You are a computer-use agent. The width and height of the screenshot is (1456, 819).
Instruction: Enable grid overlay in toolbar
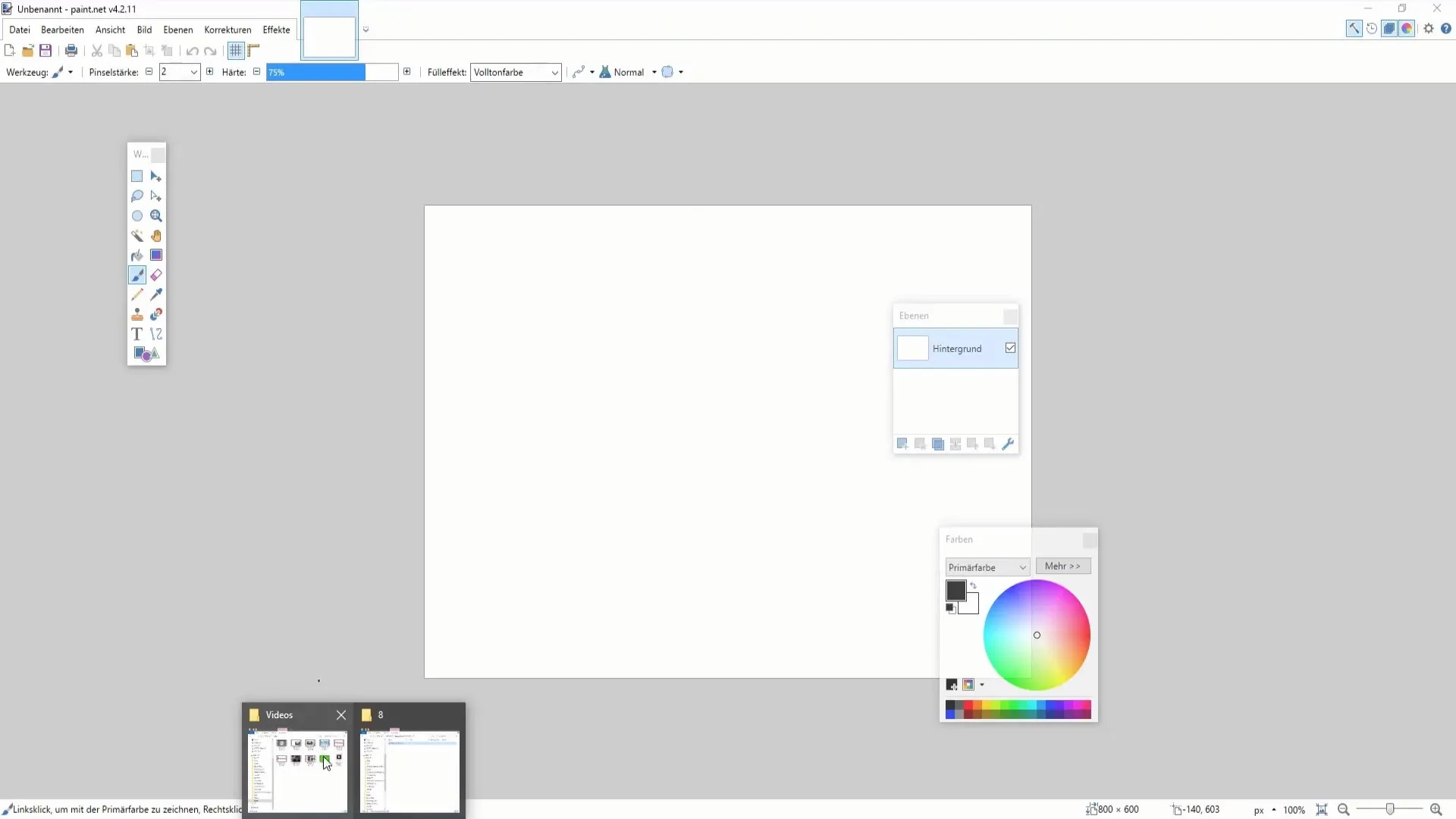click(236, 51)
